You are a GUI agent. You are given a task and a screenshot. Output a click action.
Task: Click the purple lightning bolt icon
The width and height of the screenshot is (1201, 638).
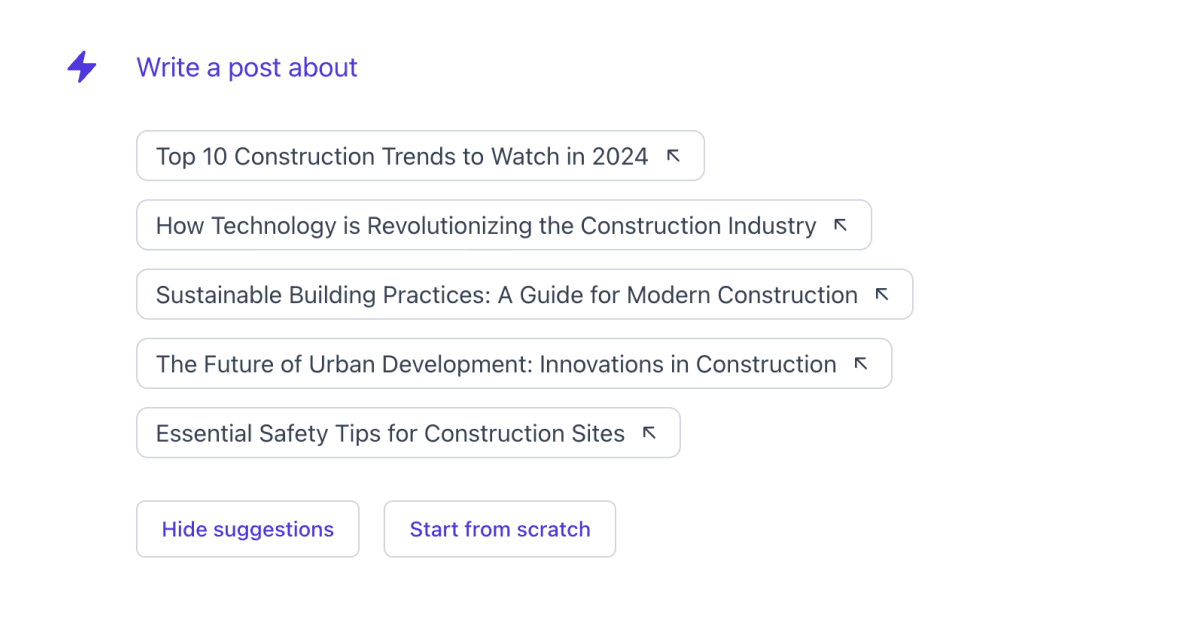point(81,67)
